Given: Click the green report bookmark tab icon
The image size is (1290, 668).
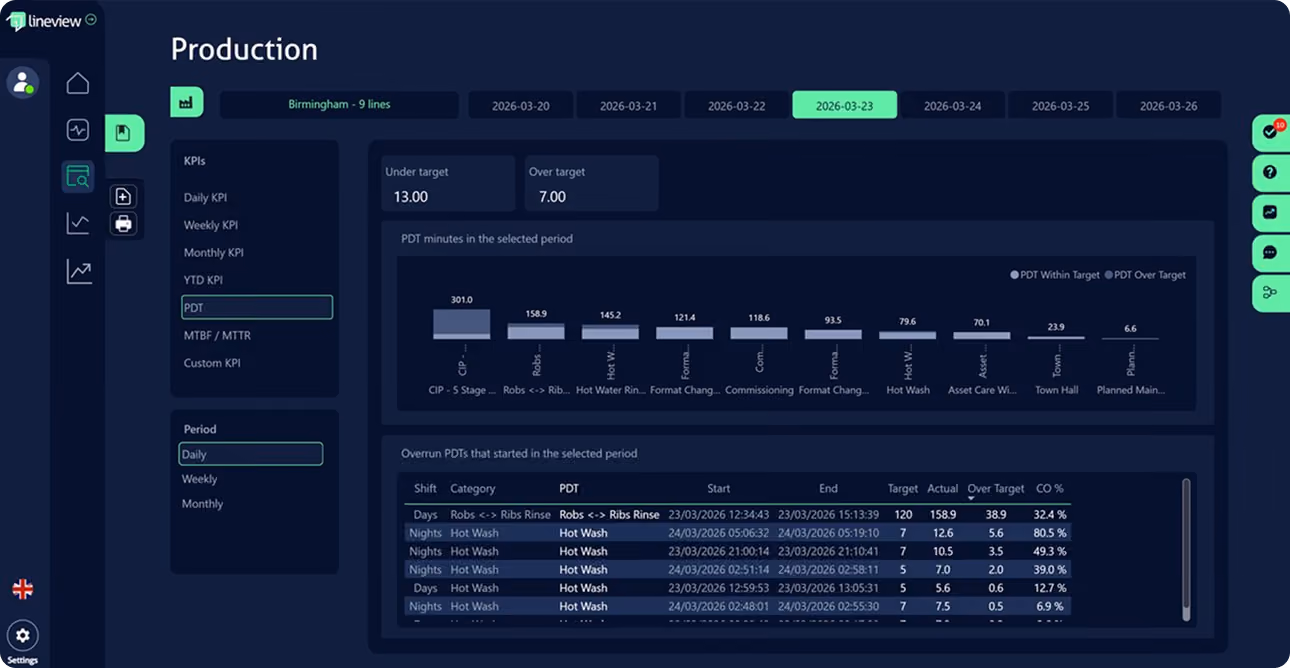Looking at the screenshot, I should [124, 133].
